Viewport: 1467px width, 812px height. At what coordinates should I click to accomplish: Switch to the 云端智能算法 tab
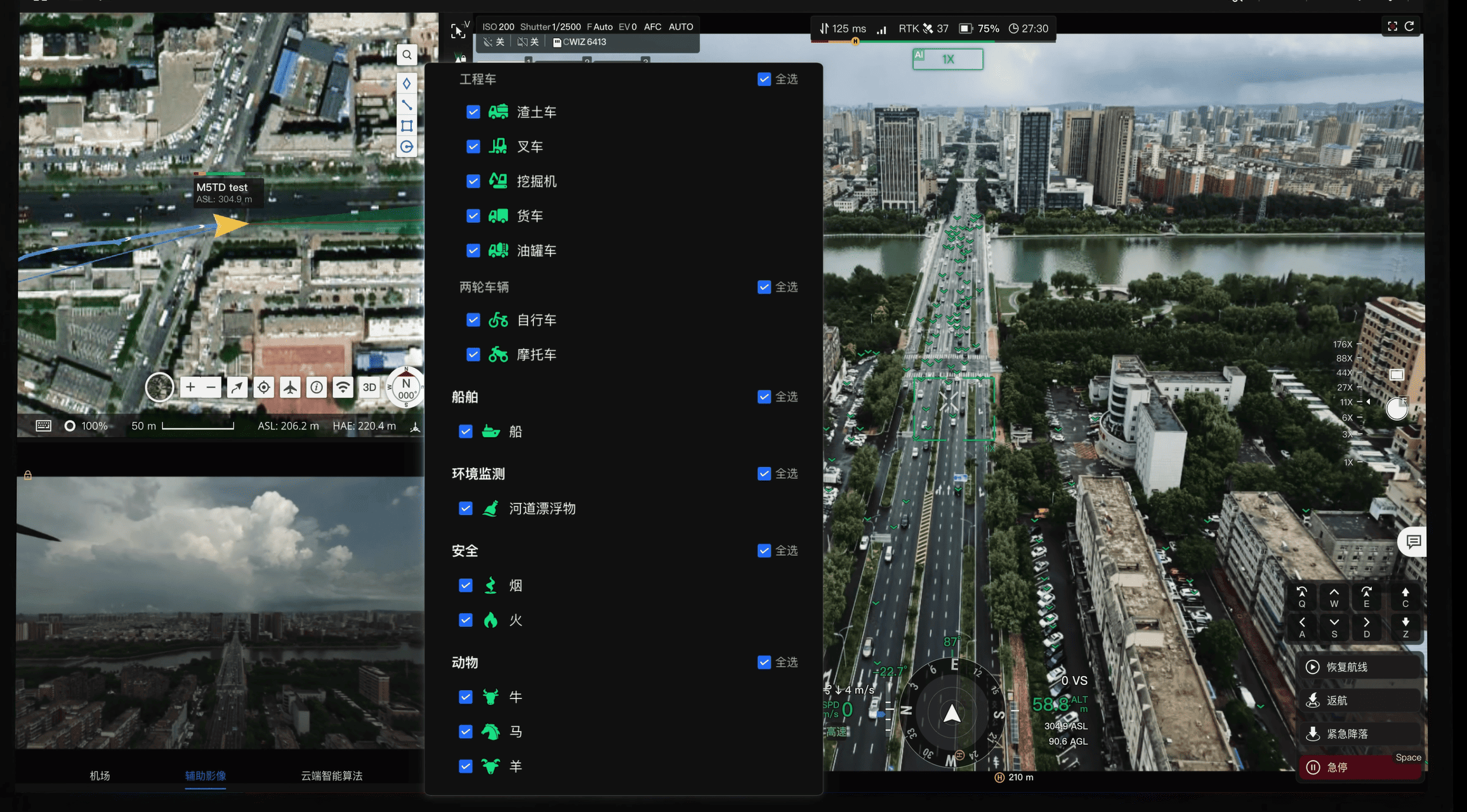(331, 775)
